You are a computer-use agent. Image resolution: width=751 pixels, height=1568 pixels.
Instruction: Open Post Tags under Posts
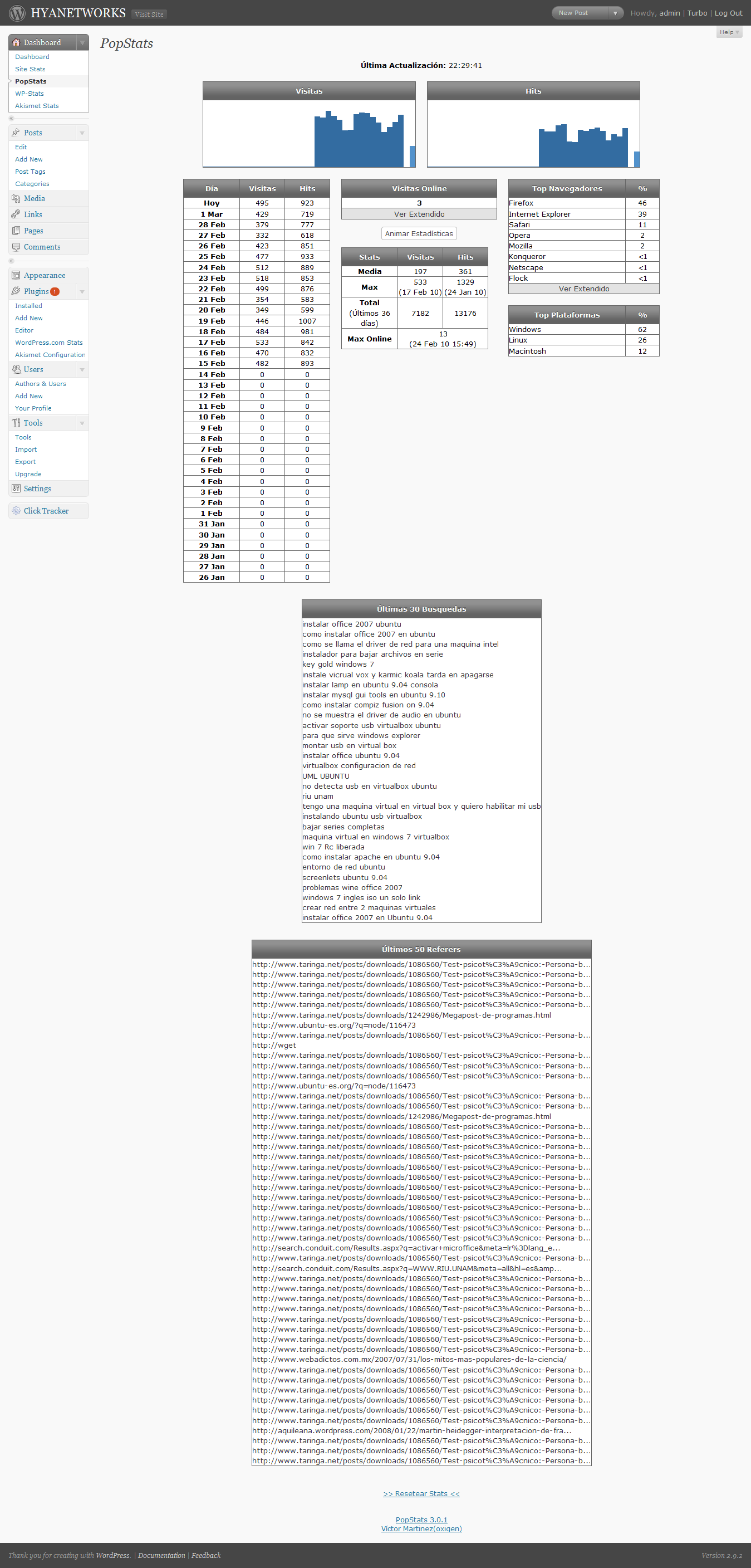(31, 172)
